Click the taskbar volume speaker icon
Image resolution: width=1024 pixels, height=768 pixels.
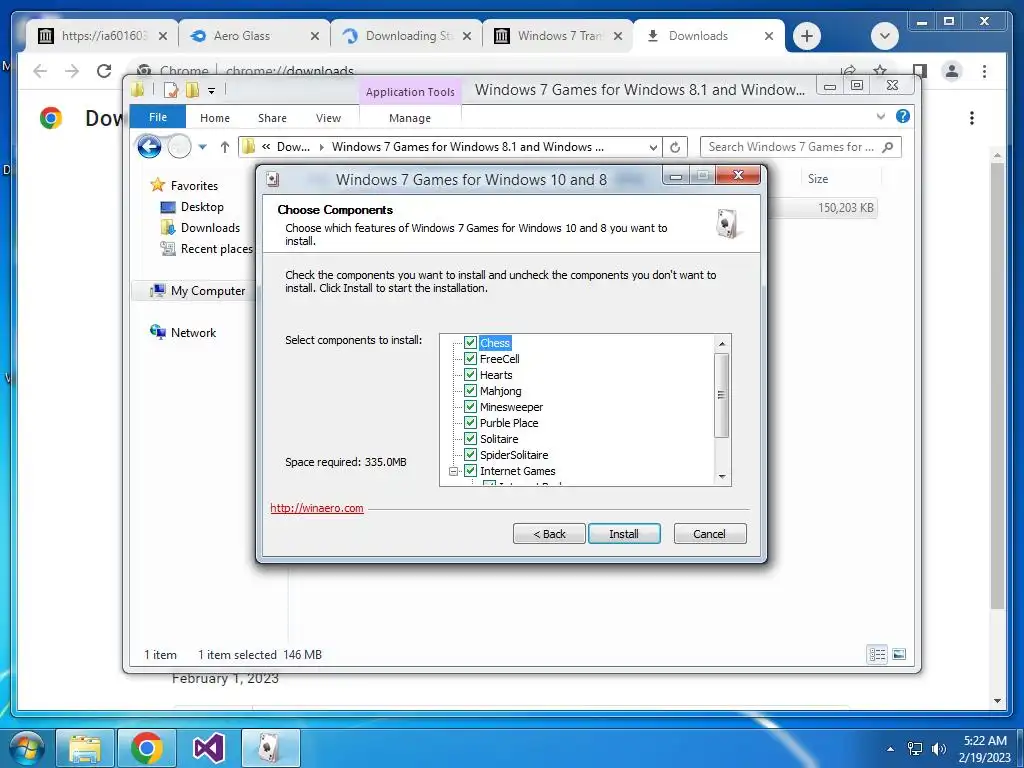click(938, 748)
